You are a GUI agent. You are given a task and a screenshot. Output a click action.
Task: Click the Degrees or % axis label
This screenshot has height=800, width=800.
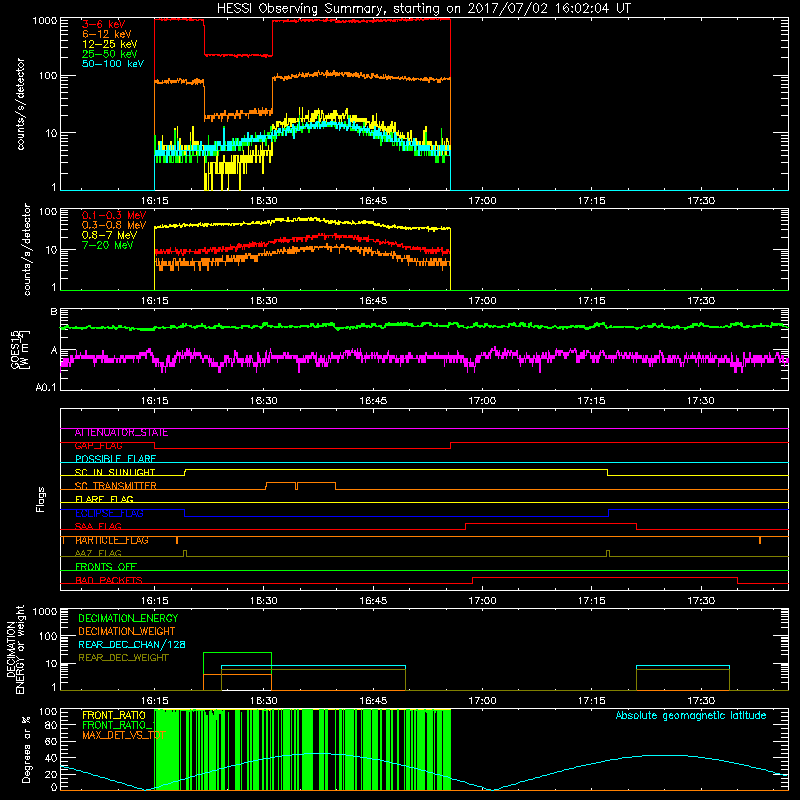pos(27,749)
